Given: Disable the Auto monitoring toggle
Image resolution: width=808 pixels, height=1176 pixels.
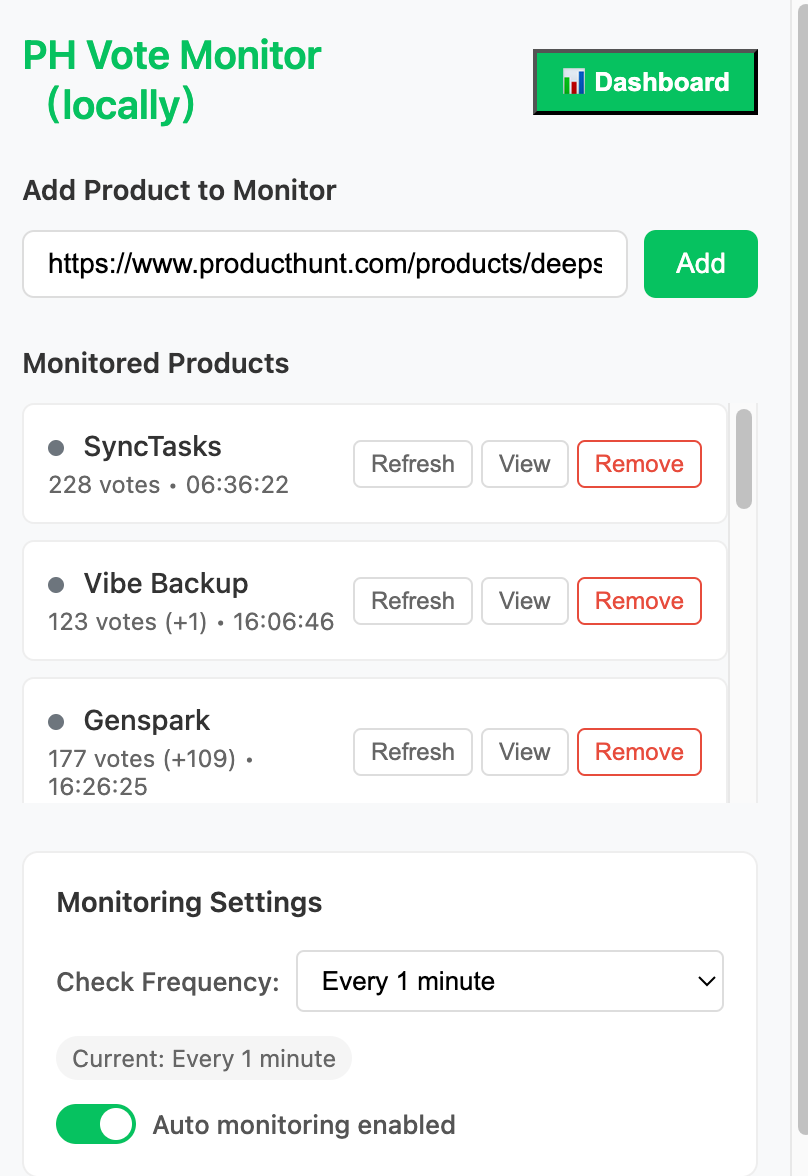Looking at the screenshot, I should [x=96, y=1125].
